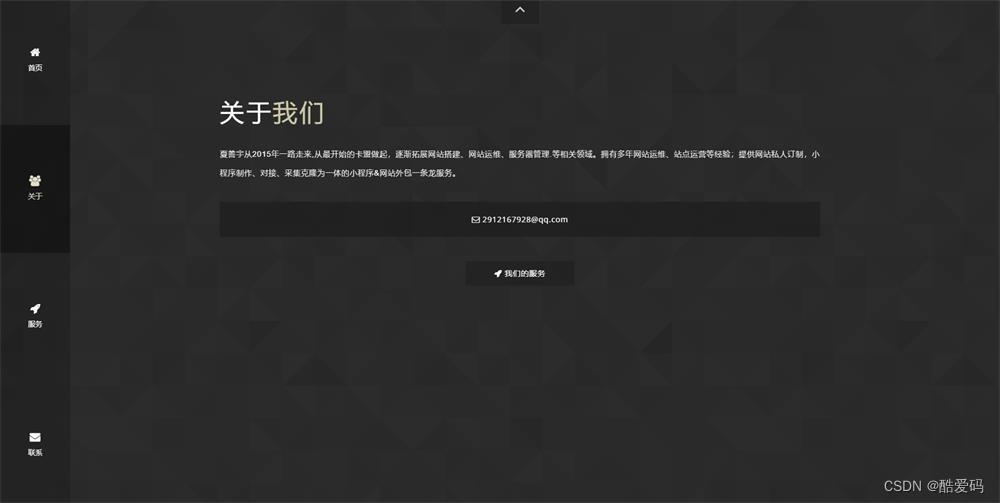Collapse page using top chevron-up arrow

tap(520, 10)
